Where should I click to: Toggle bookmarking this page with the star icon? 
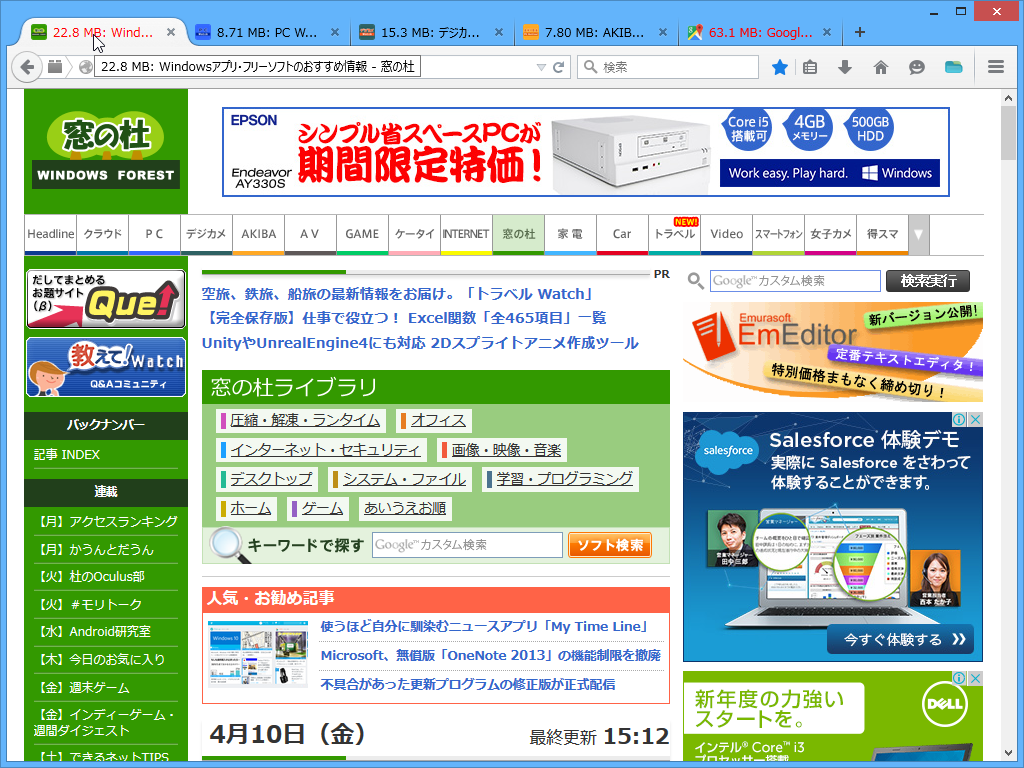(779, 67)
